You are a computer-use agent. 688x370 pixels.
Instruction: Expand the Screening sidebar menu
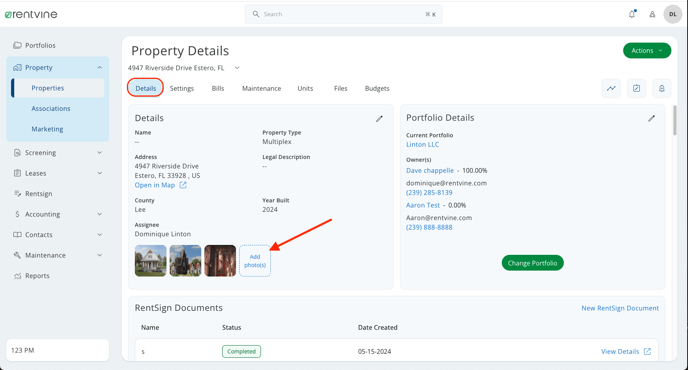(100, 153)
